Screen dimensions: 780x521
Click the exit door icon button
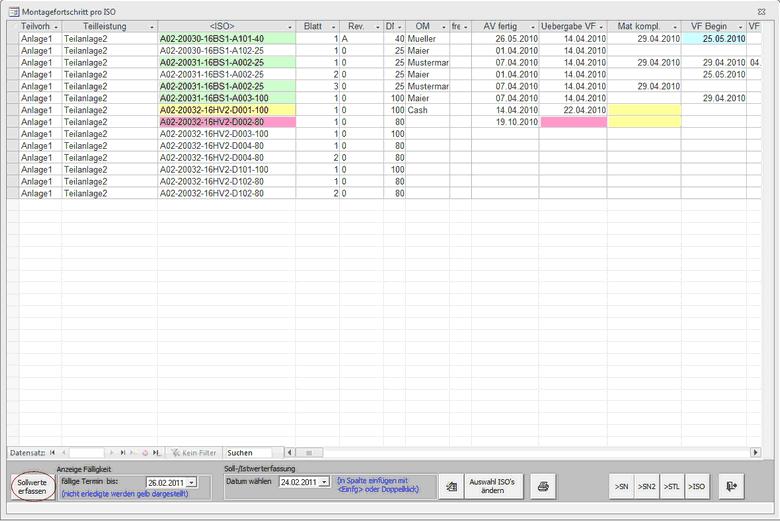click(734, 486)
